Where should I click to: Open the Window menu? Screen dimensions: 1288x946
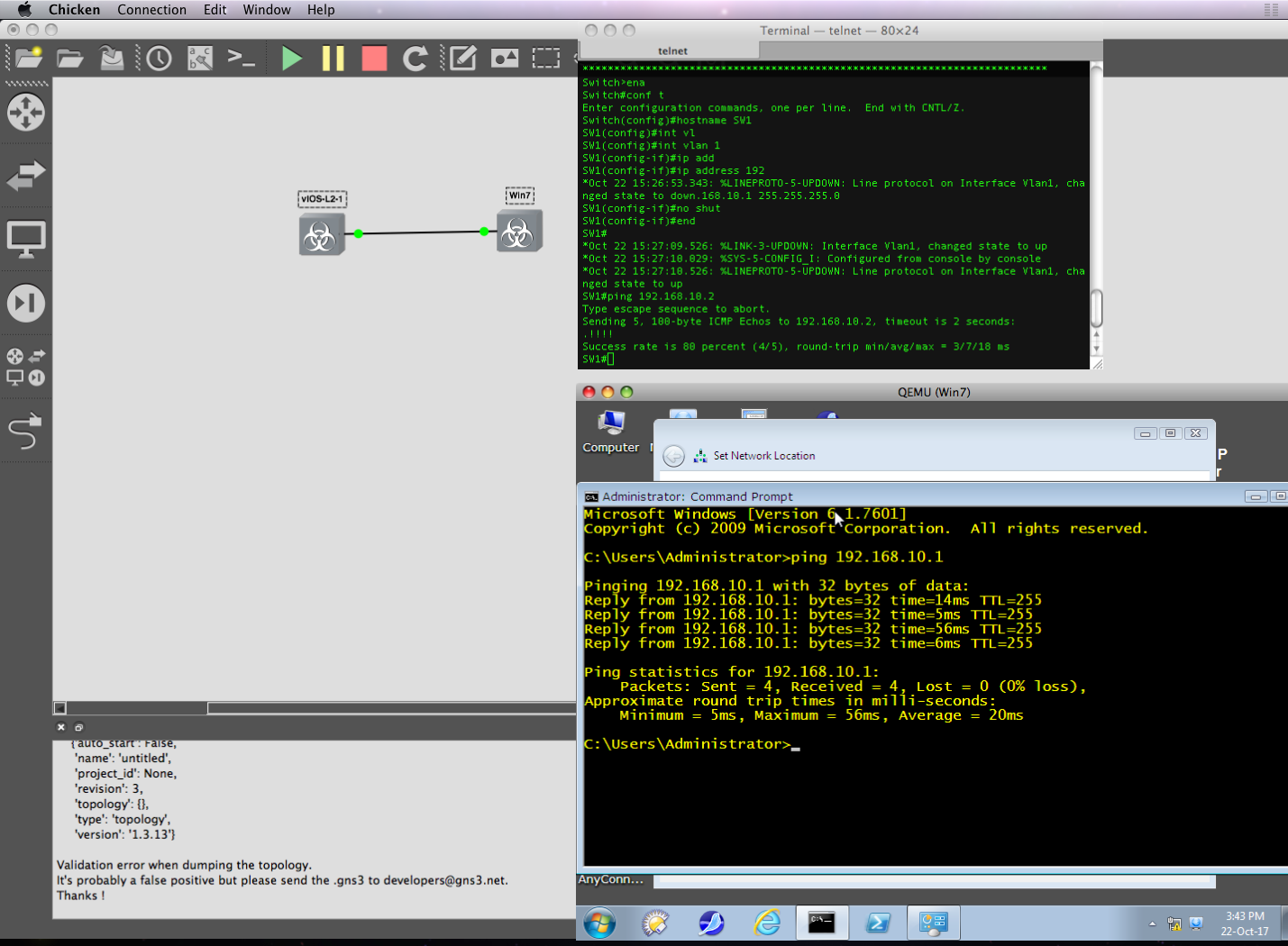267,10
